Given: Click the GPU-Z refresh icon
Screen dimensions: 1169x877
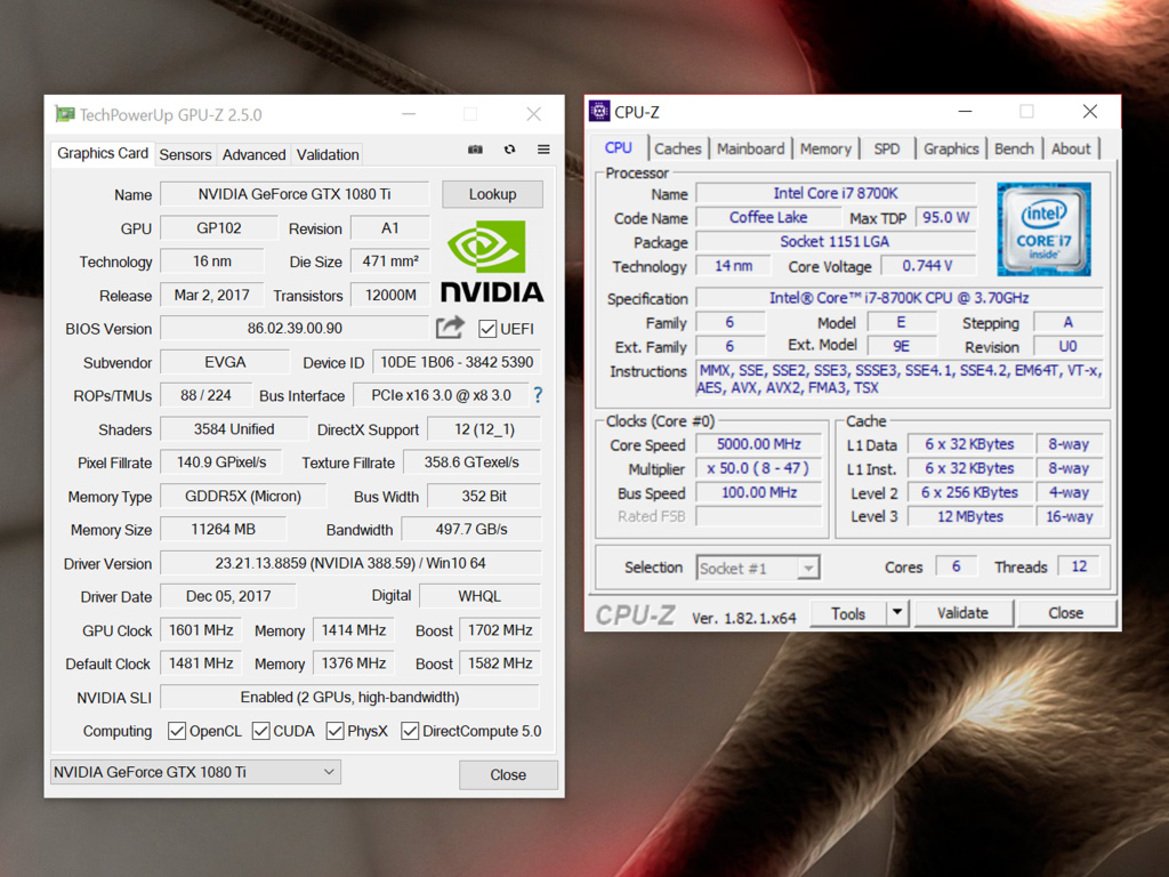Looking at the screenshot, I should click(x=510, y=149).
